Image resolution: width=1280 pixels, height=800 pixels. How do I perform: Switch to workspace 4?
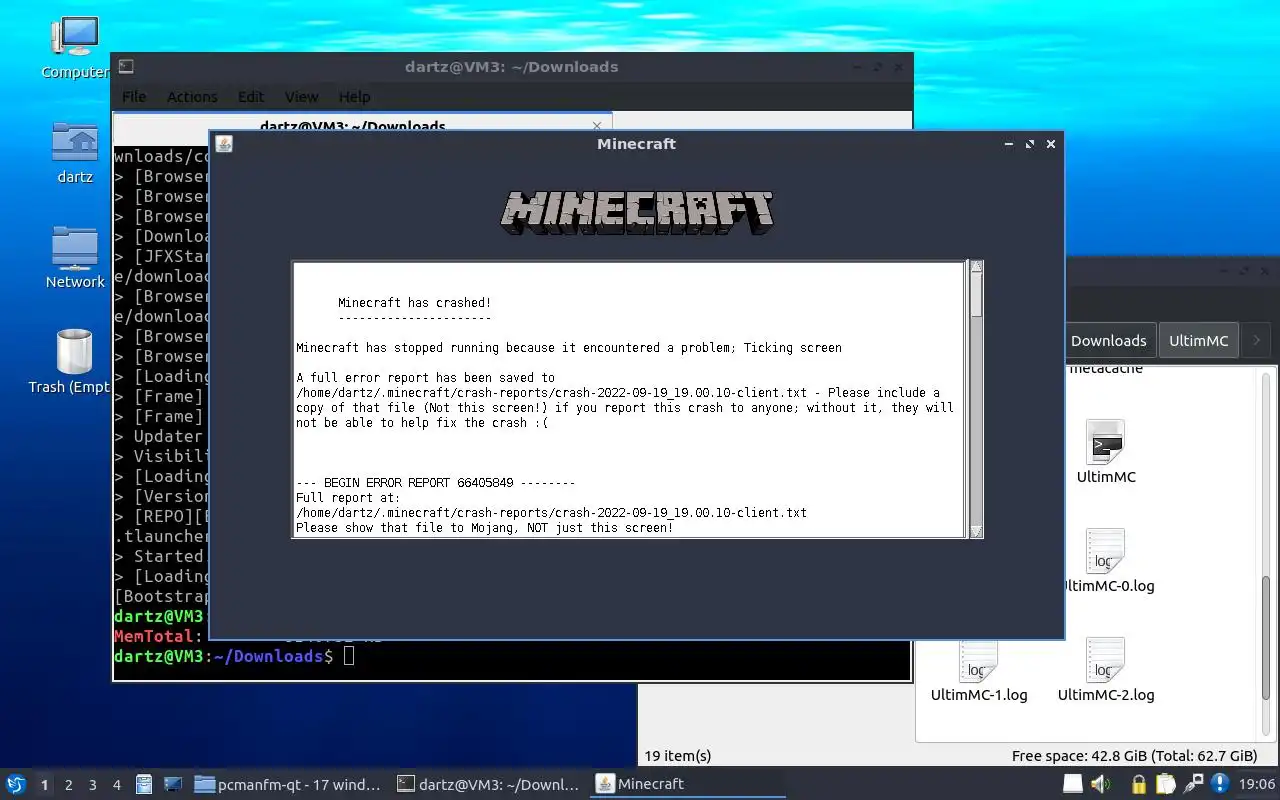click(x=117, y=785)
